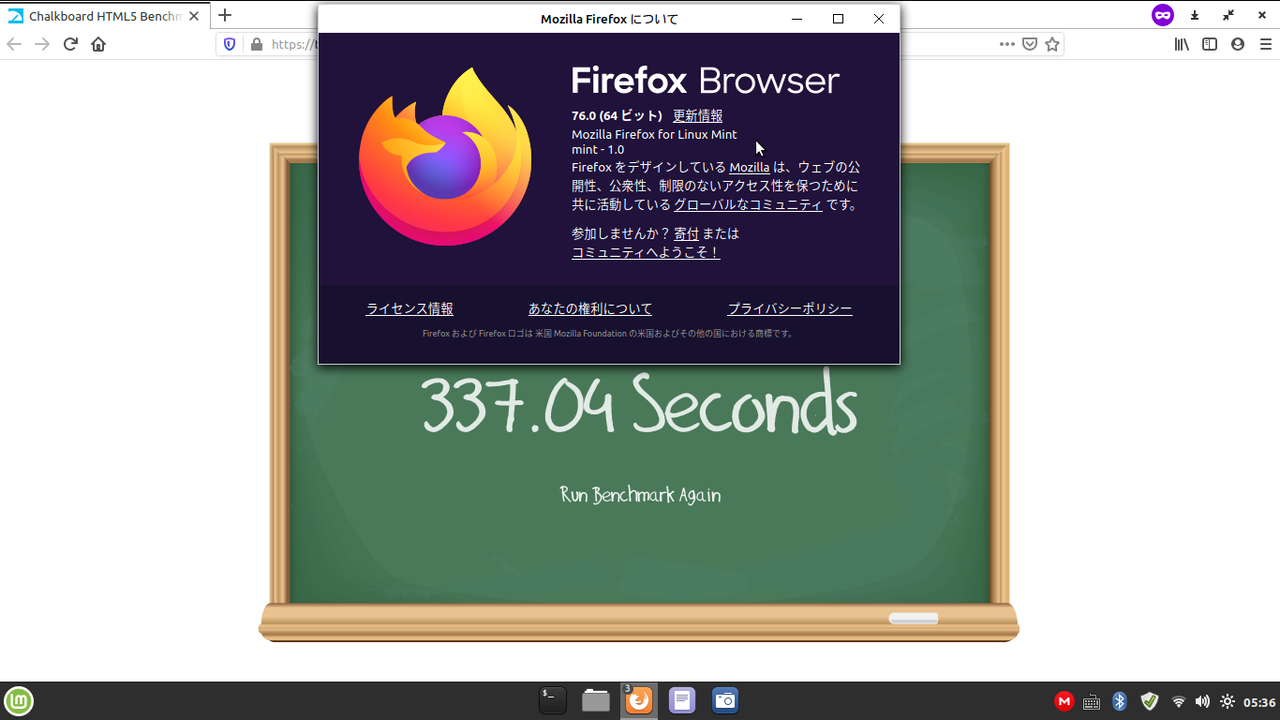Open the Bluetooth tray icon
Image resolution: width=1280 pixels, height=720 pixels.
[1119, 701]
